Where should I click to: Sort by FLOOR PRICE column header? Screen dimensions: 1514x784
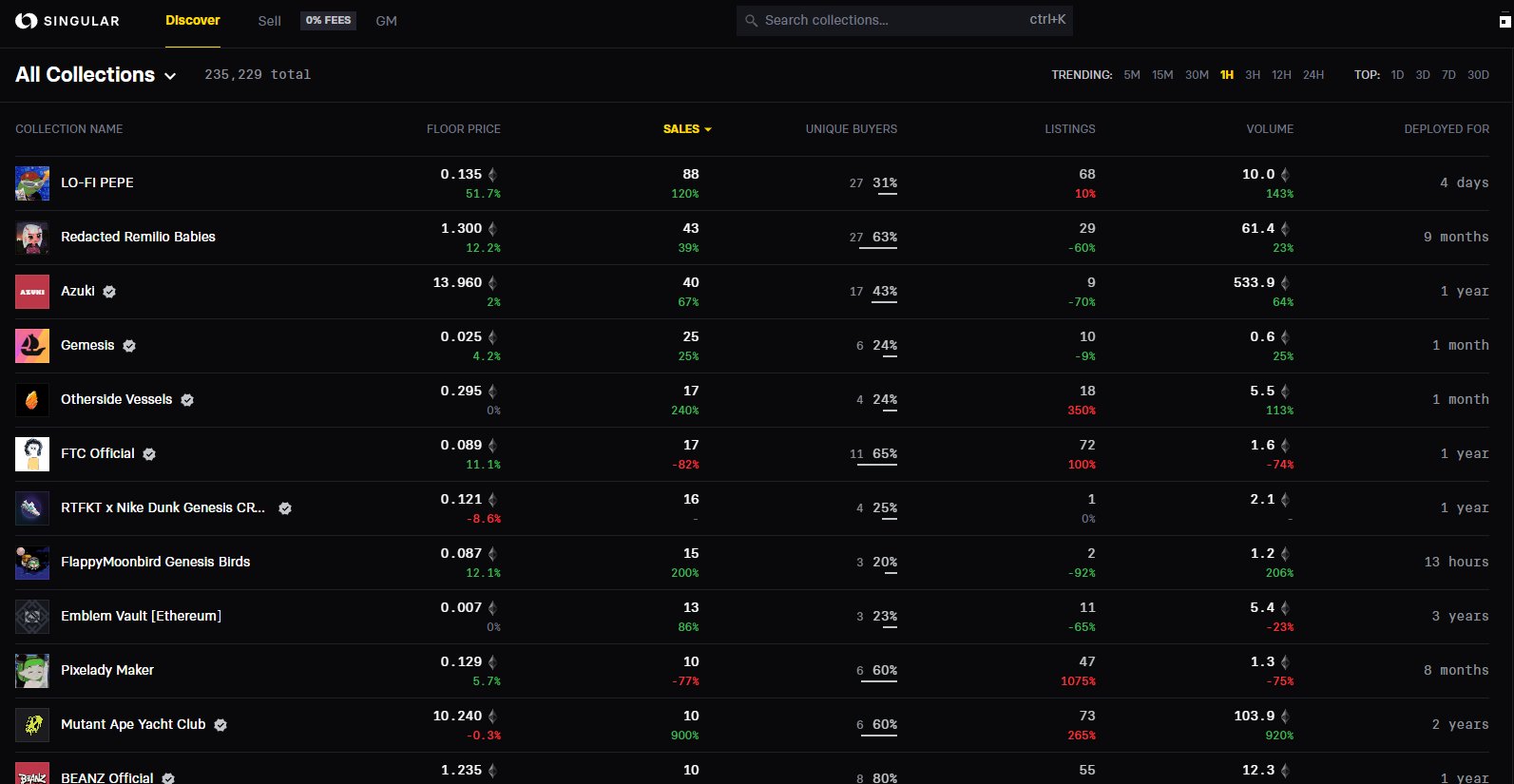point(464,129)
